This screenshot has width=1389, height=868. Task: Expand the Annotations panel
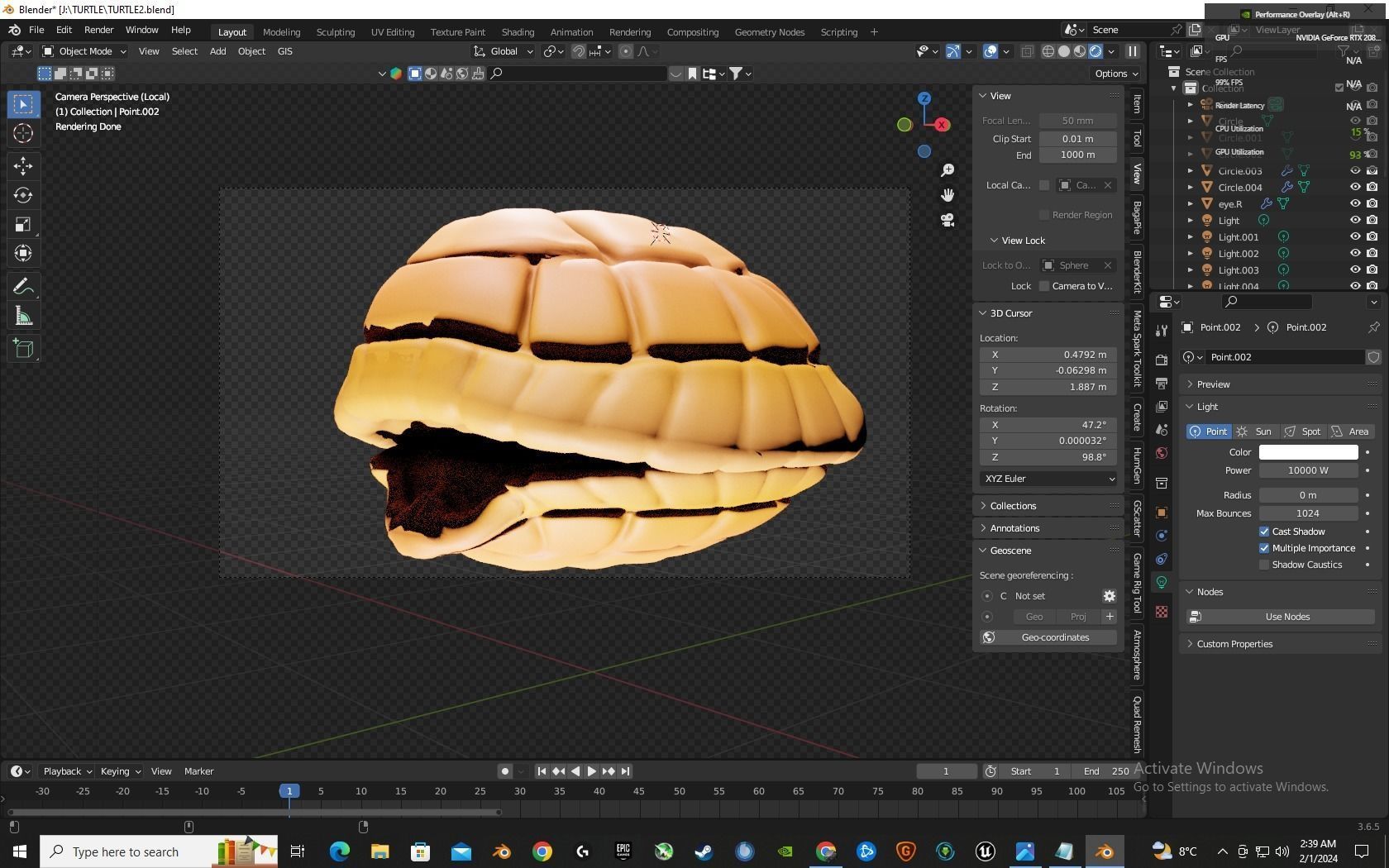pyautogui.click(x=1014, y=528)
